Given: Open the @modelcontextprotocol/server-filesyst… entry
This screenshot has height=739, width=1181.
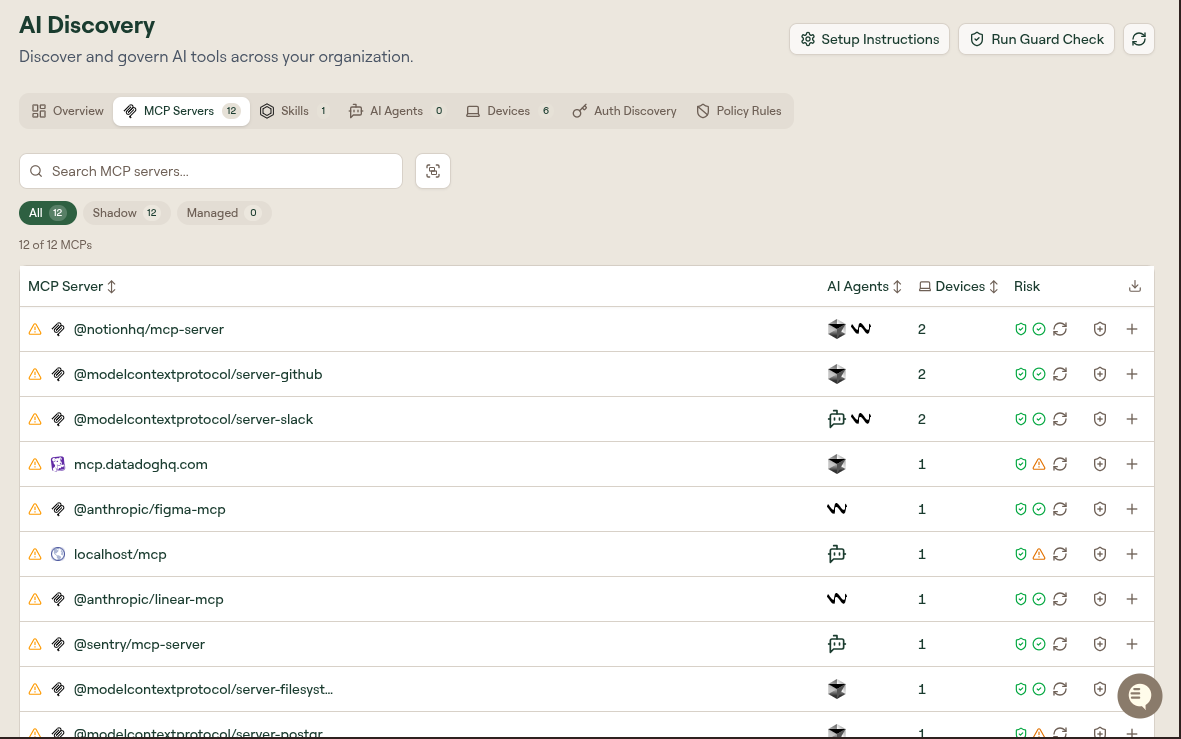Looking at the screenshot, I should tap(203, 689).
